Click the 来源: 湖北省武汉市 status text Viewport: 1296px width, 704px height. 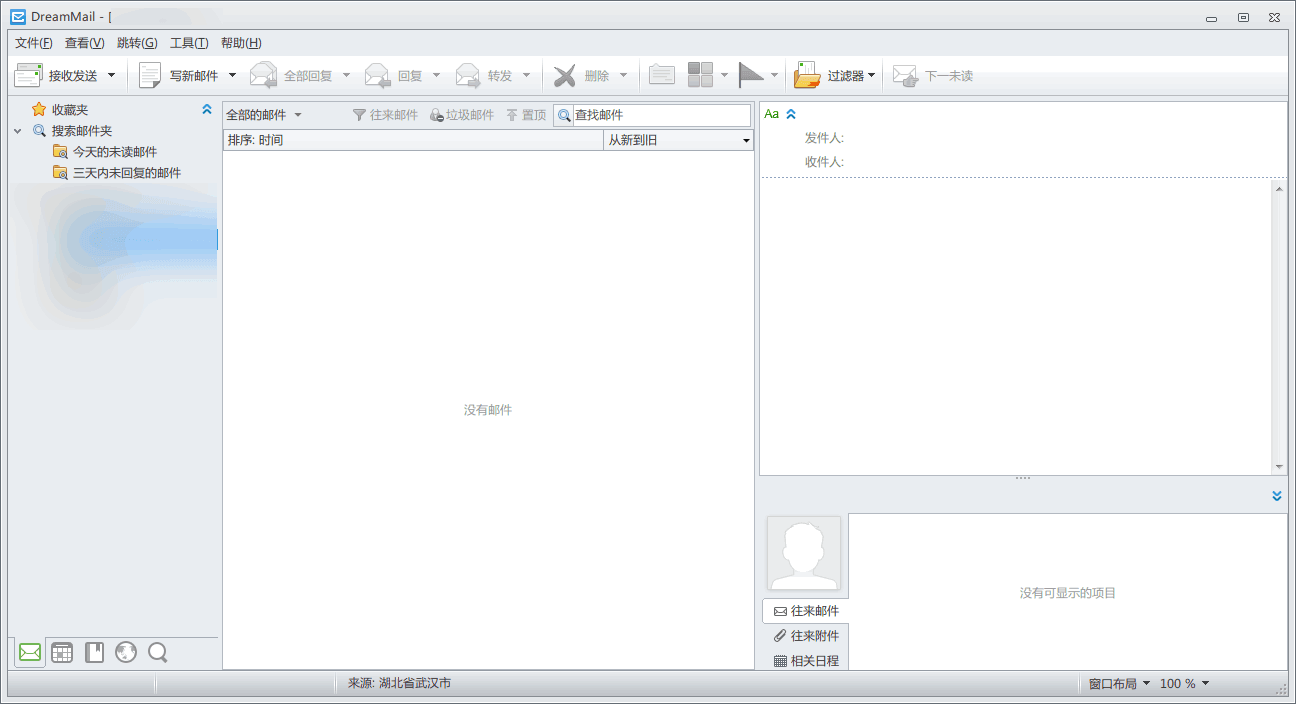(x=399, y=684)
